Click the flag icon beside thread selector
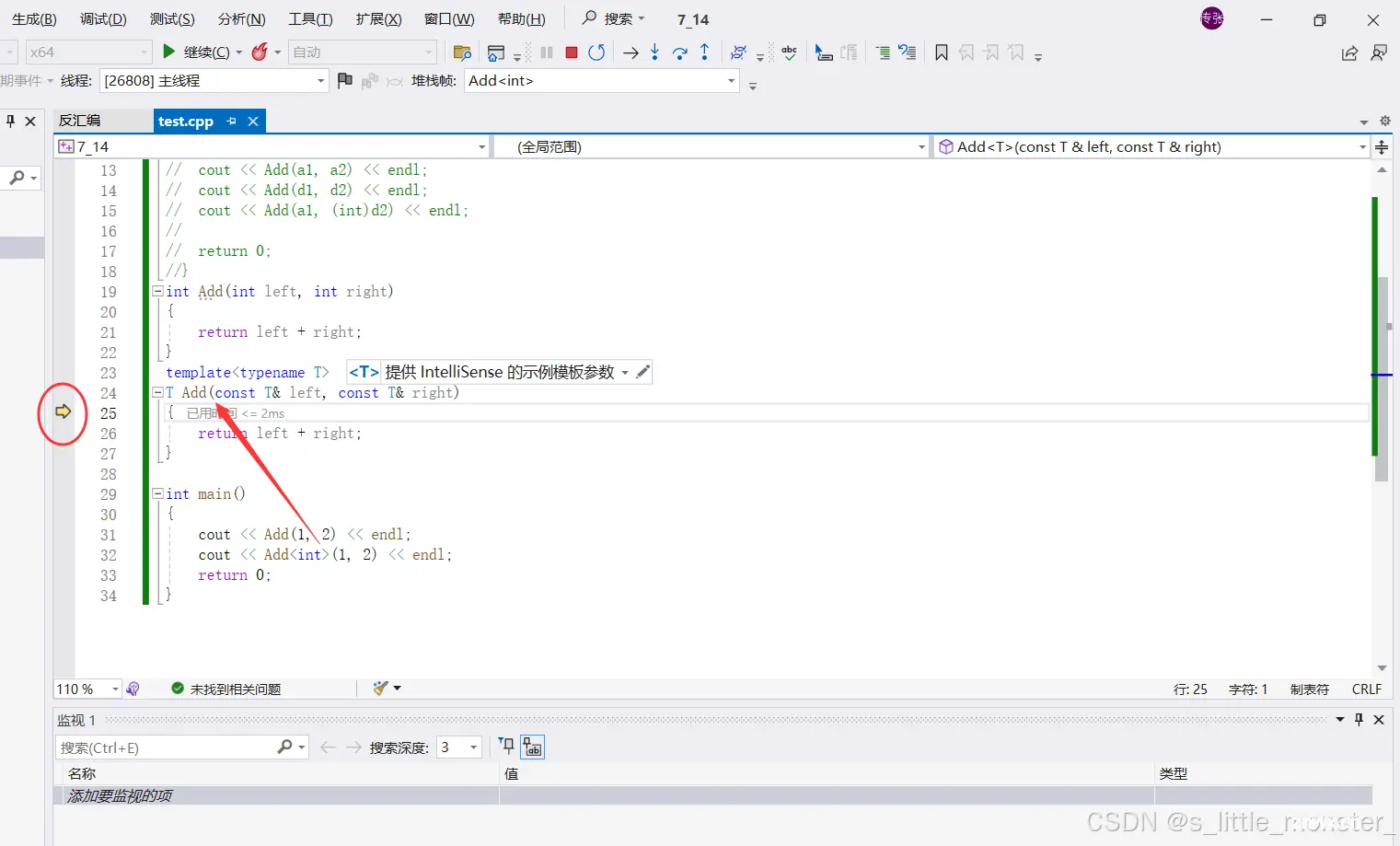1400x846 pixels. coord(344,81)
